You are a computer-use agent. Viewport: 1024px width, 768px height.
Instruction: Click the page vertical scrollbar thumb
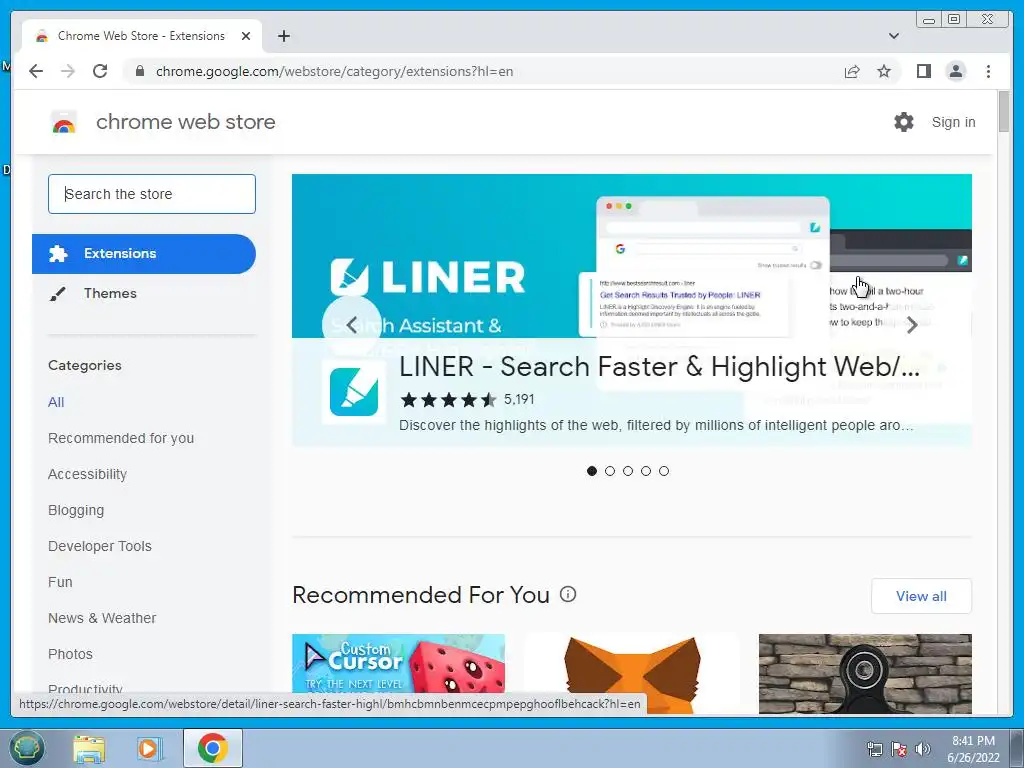1004,112
